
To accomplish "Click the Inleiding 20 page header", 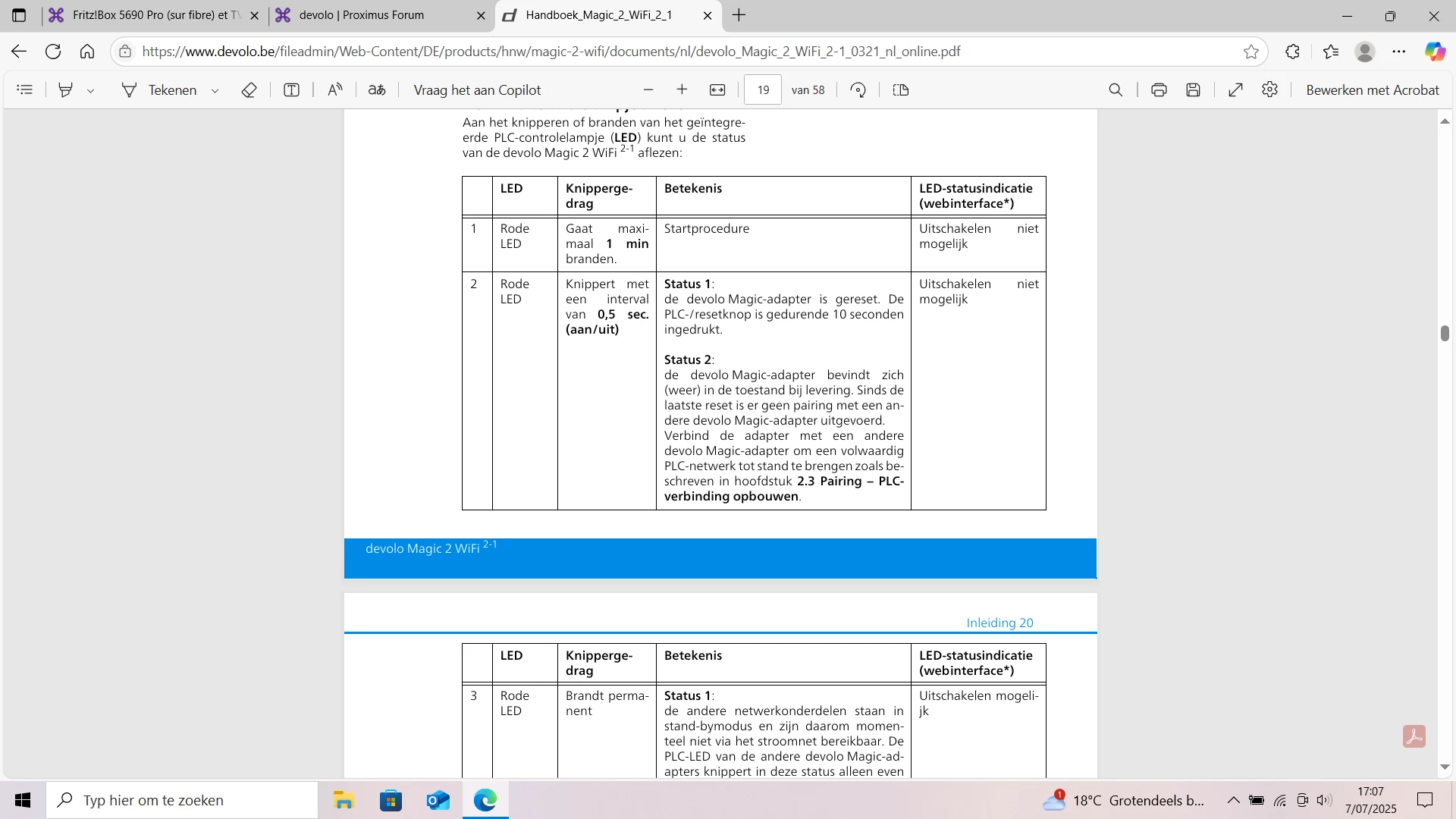I will click(999, 623).
